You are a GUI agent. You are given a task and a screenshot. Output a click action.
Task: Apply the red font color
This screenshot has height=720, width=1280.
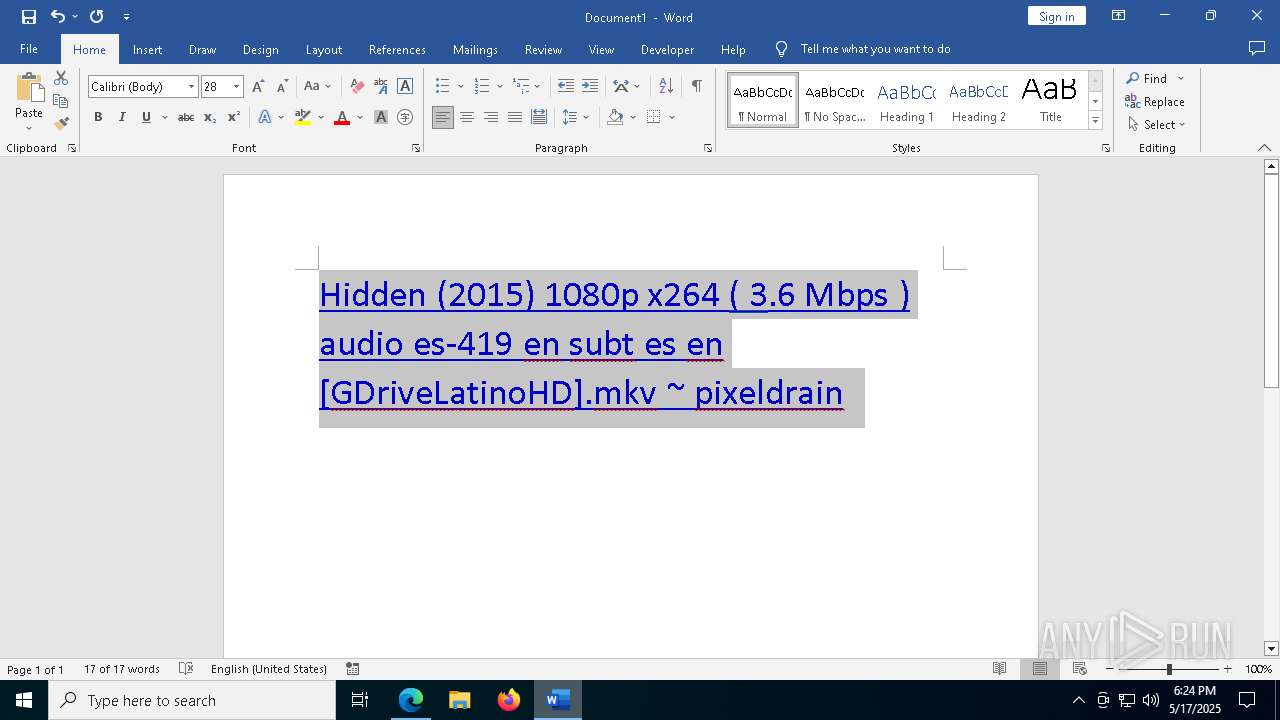tap(342, 117)
